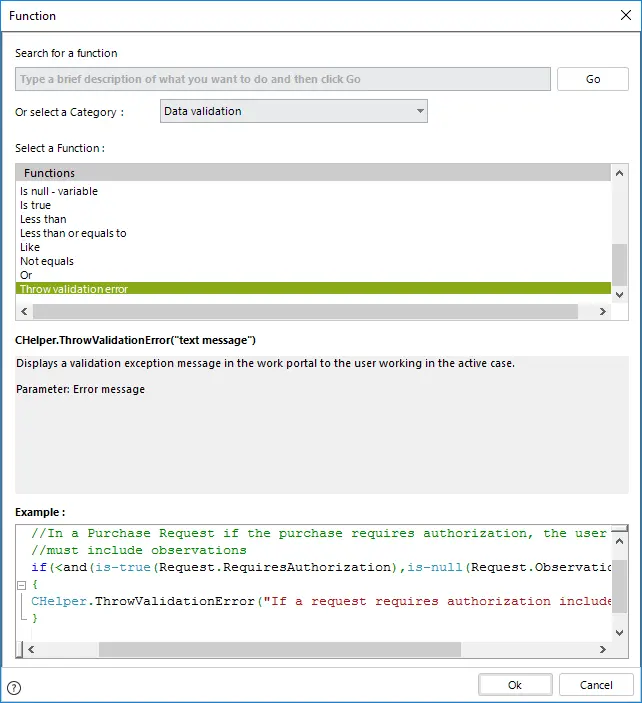Click the CHelper.ThrowValidationError code line
642x703 pixels.
pos(321,601)
